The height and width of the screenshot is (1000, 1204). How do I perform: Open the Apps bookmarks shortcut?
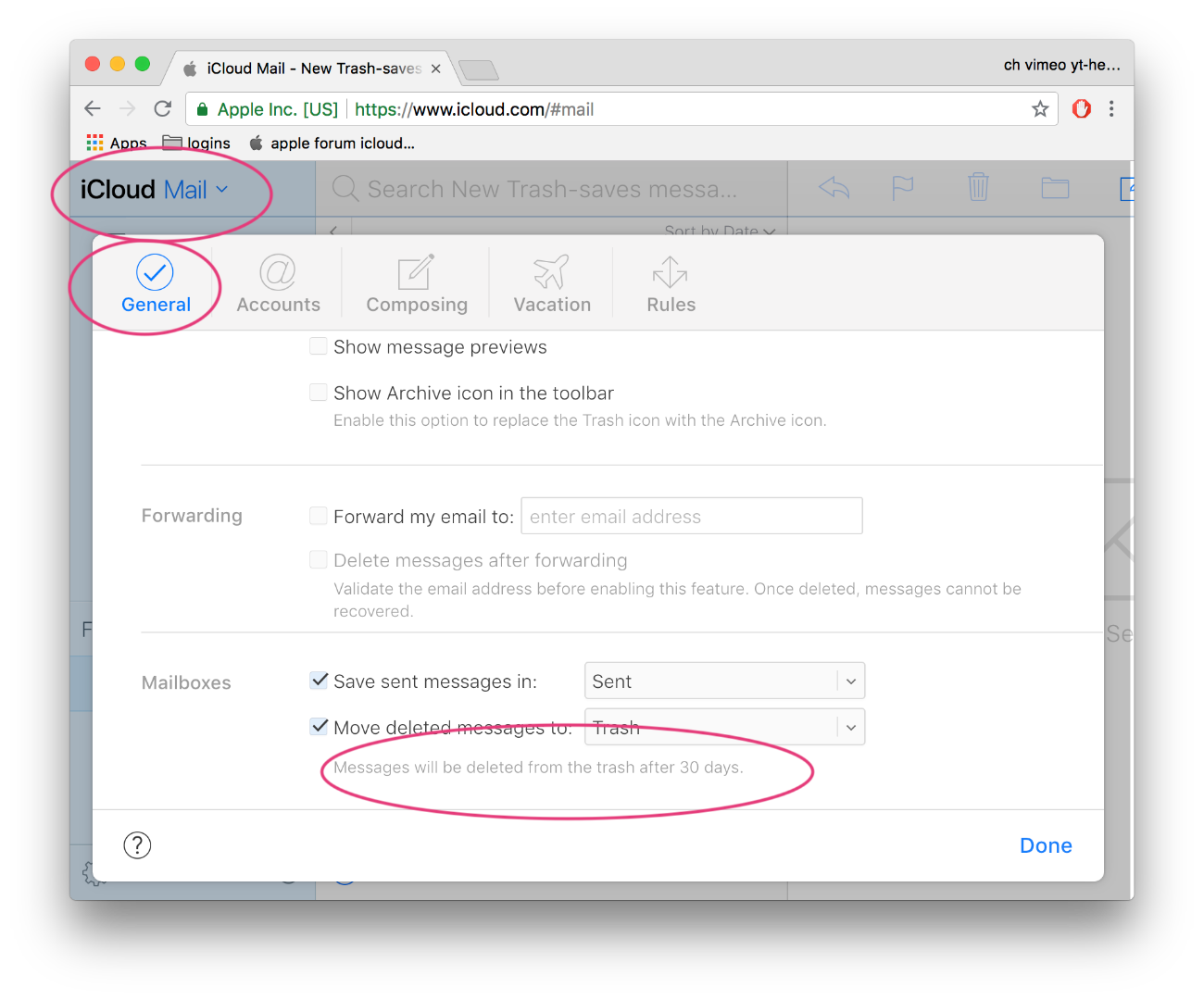point(117,143)
